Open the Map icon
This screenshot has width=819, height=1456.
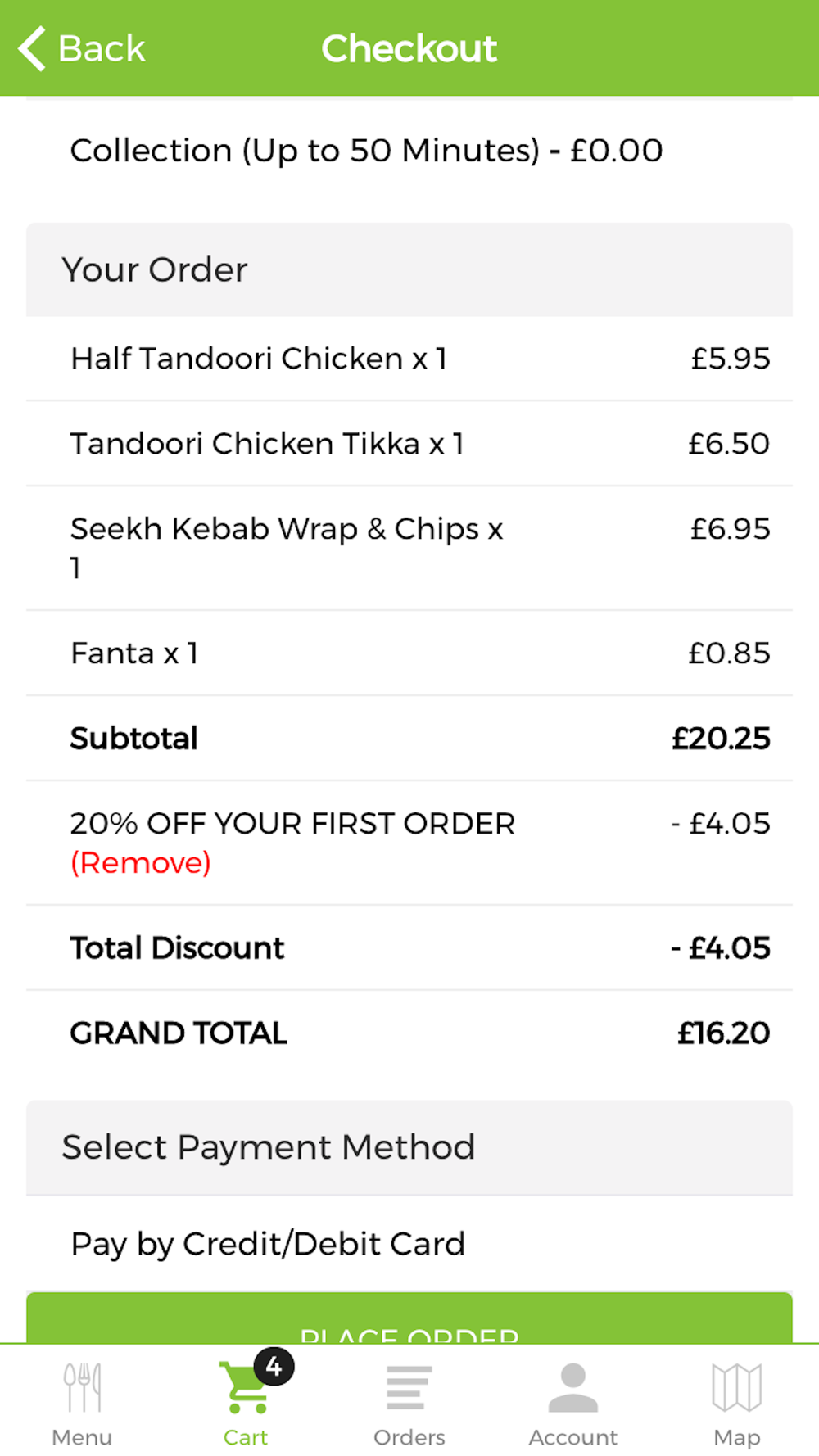click(x=737, y=1387)
